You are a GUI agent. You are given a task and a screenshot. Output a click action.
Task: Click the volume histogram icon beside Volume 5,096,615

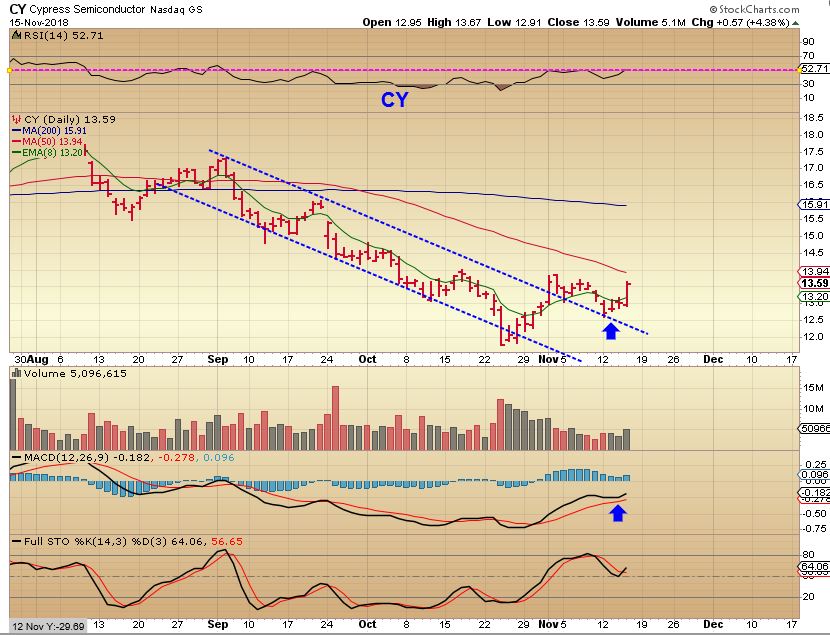coord(16,374)
